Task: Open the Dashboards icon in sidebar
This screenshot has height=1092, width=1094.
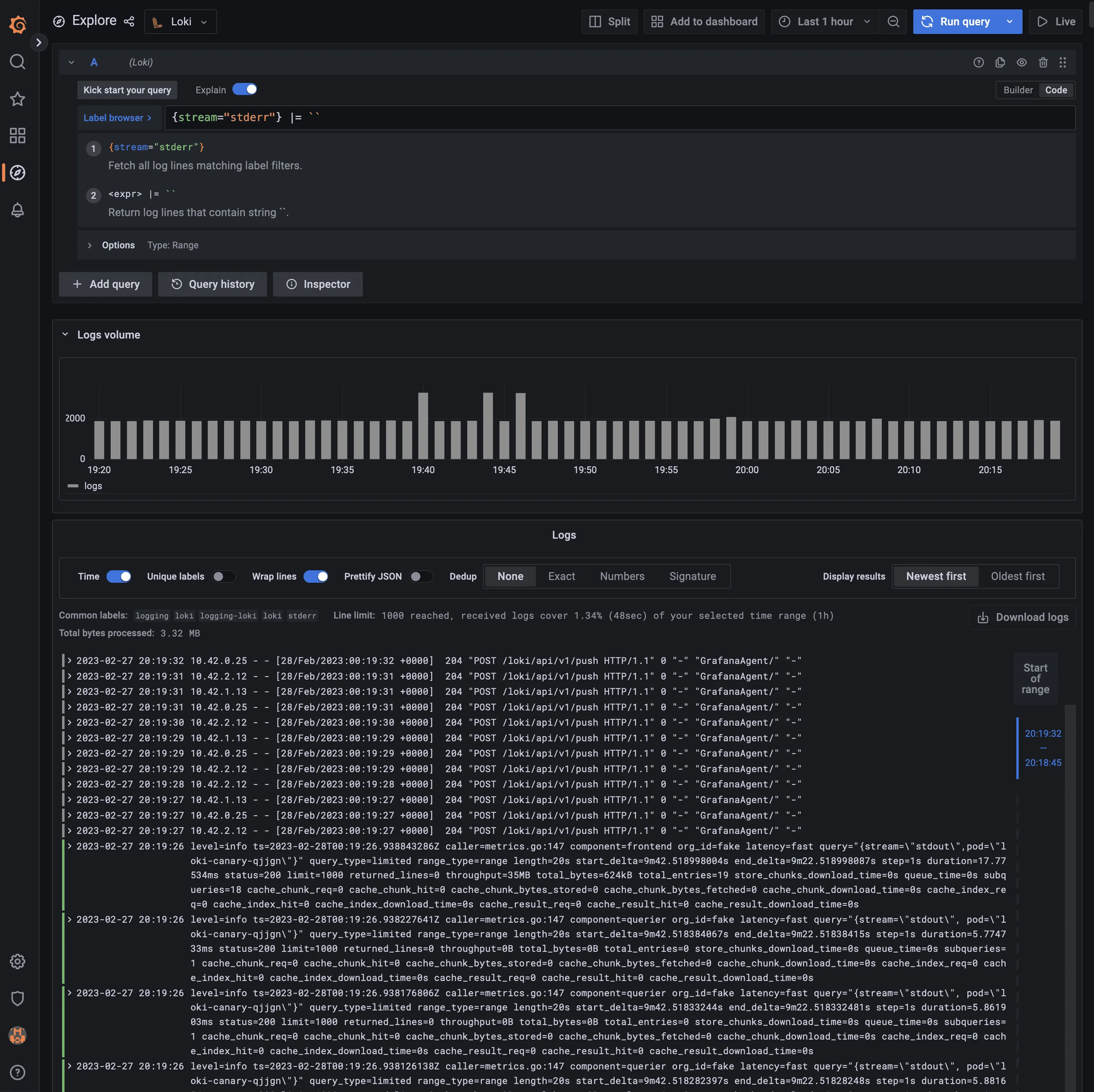Action: [18, 135]
